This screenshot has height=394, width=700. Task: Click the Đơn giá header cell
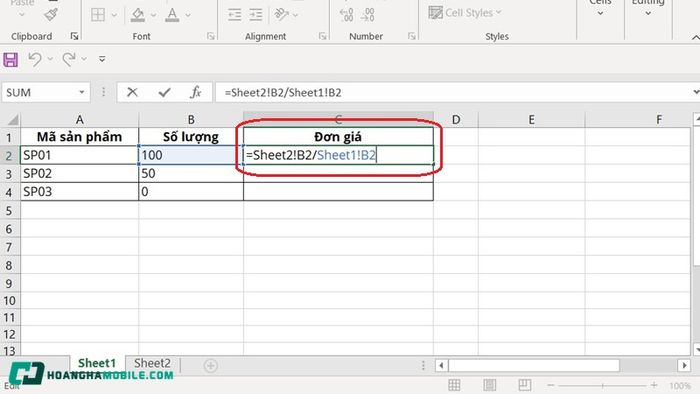click(x=338, y=137)
